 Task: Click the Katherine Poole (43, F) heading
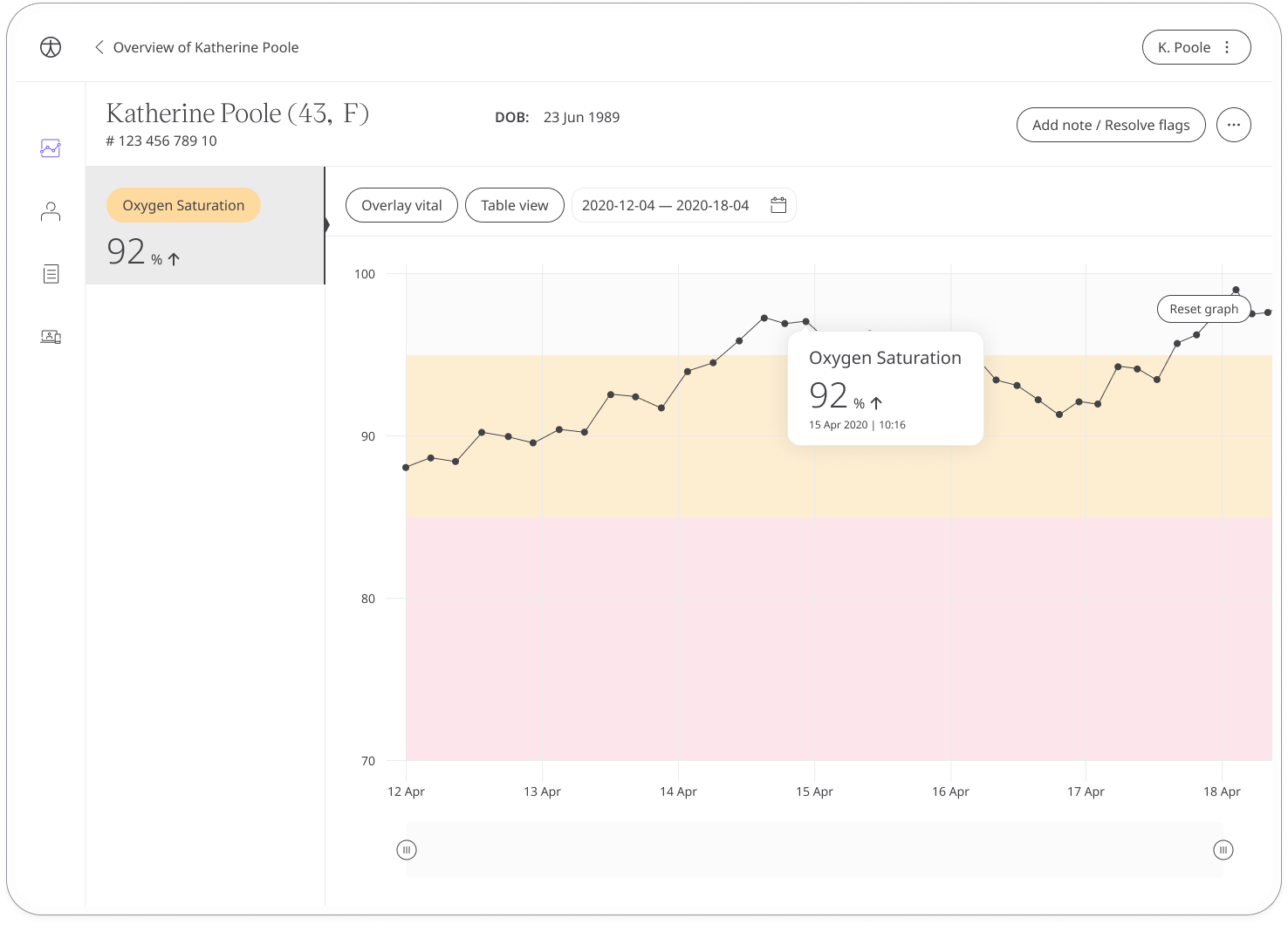click(x=237, y=113)
